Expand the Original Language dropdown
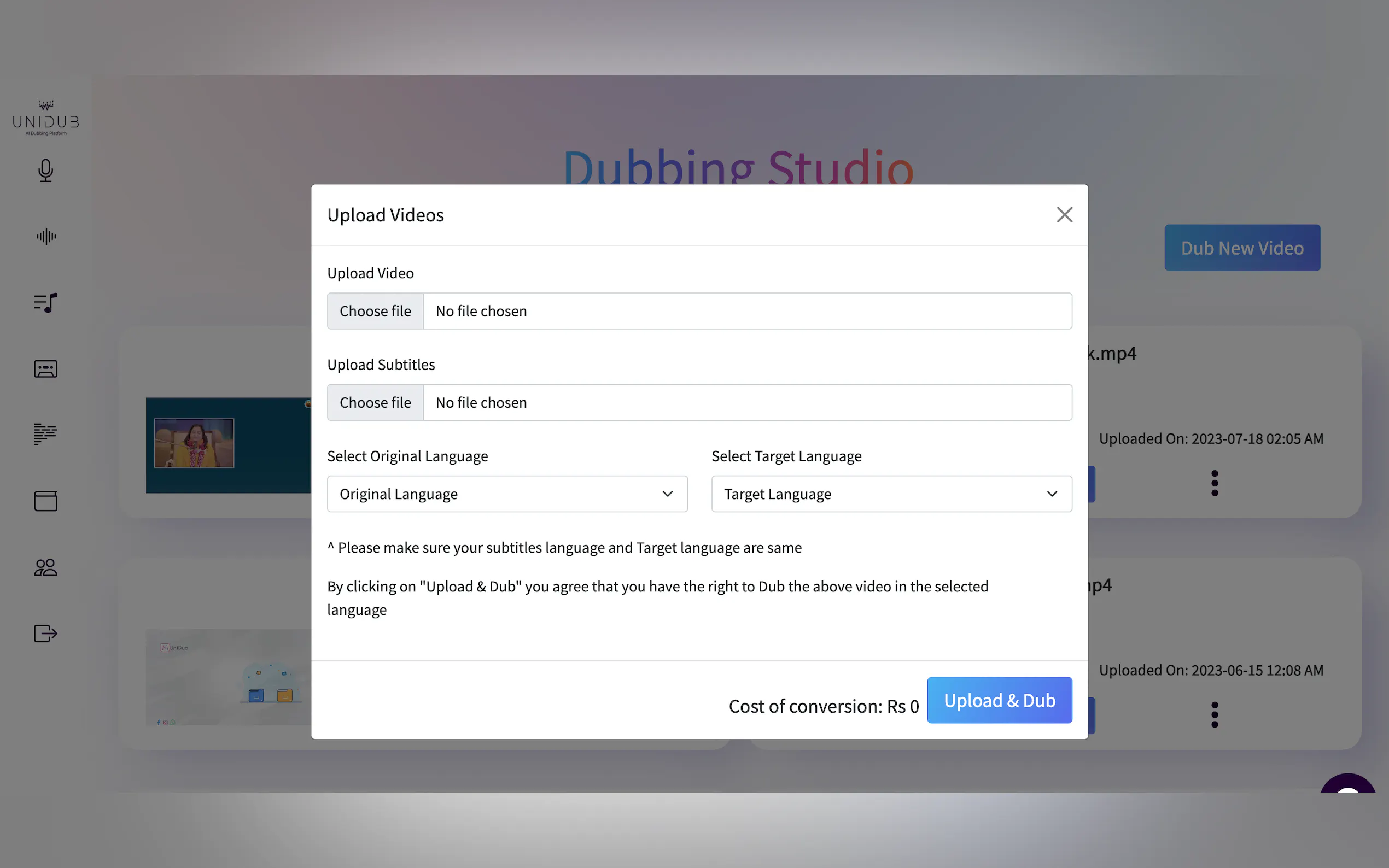 pyautogui.click(x=507, y=494)
